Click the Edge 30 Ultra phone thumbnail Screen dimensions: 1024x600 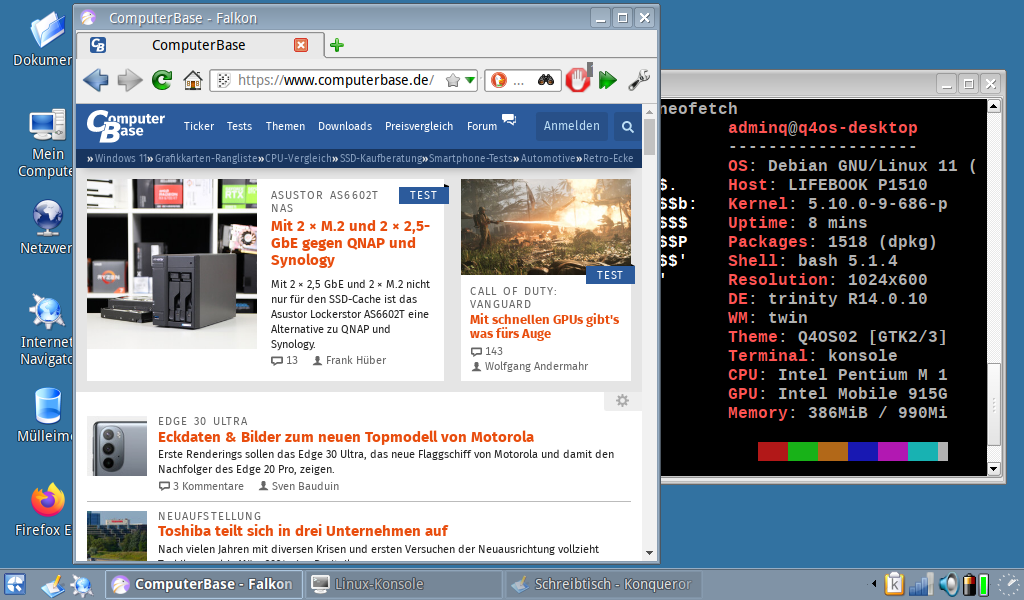[117, 447]
